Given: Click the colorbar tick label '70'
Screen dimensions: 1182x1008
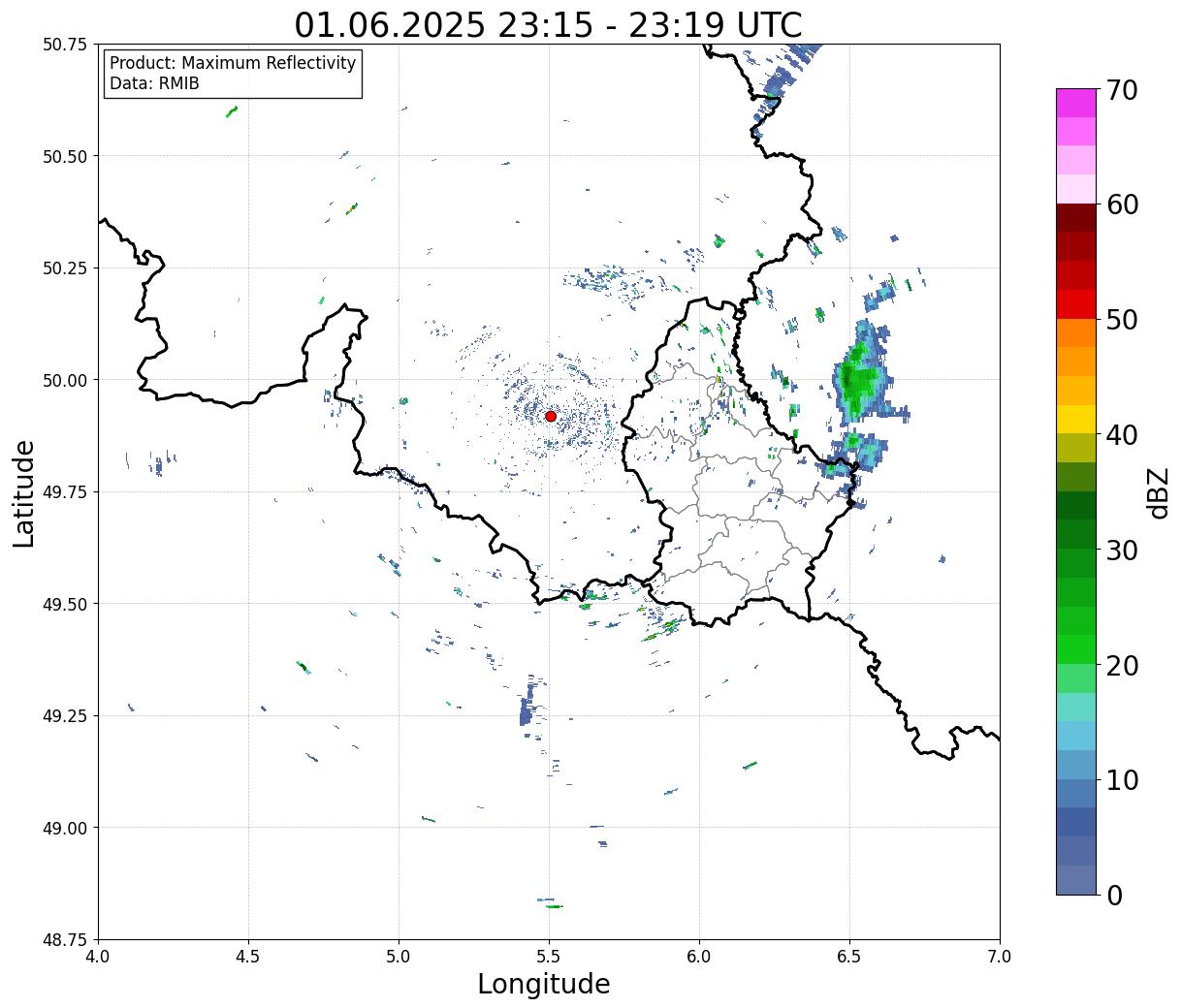Looking at the screenshot, I should [1122, 90].
